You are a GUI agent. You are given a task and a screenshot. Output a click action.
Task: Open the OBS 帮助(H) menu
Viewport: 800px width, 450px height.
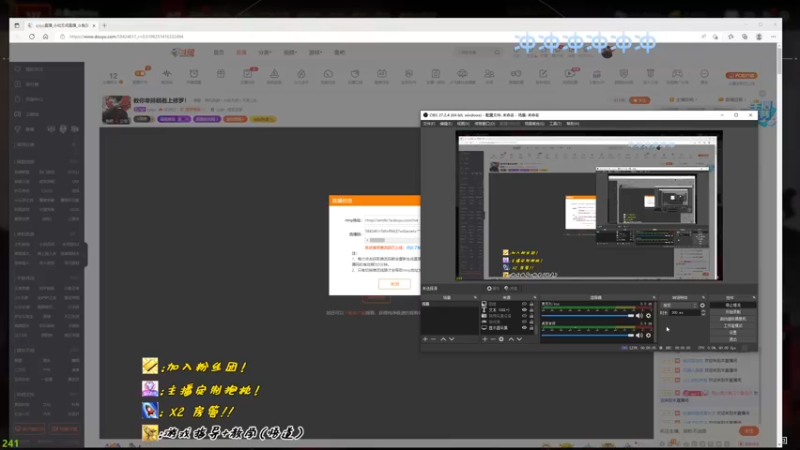click(x=573, y=124)
